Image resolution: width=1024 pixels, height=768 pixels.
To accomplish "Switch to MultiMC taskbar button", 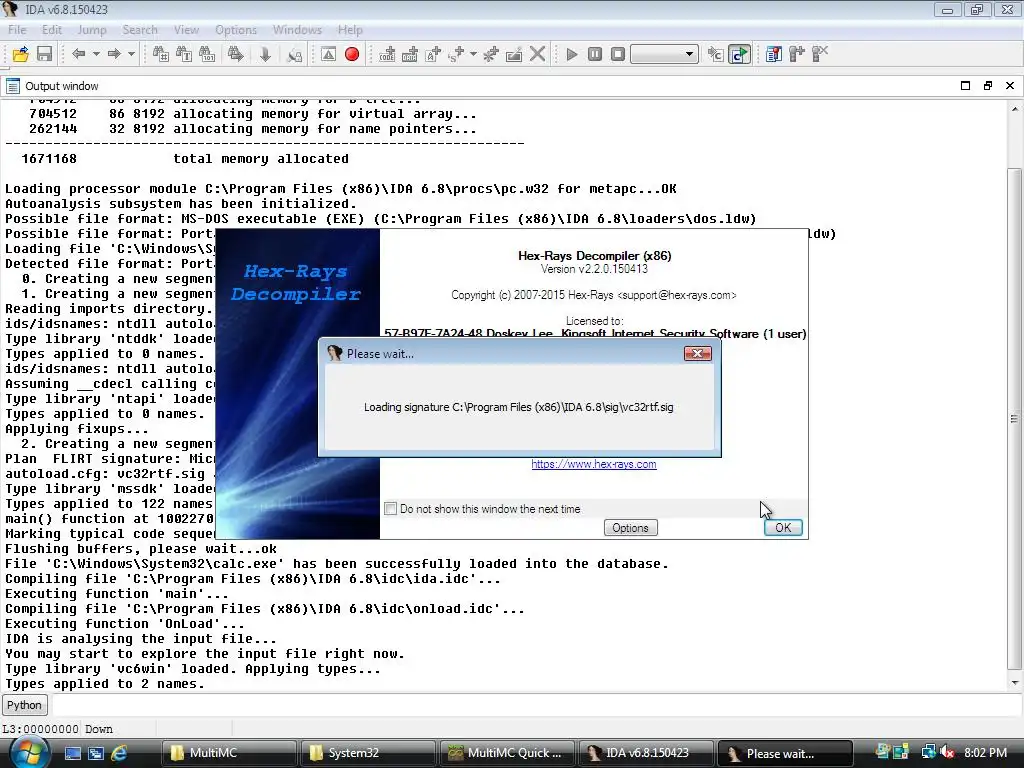I will tap(227, 753).
